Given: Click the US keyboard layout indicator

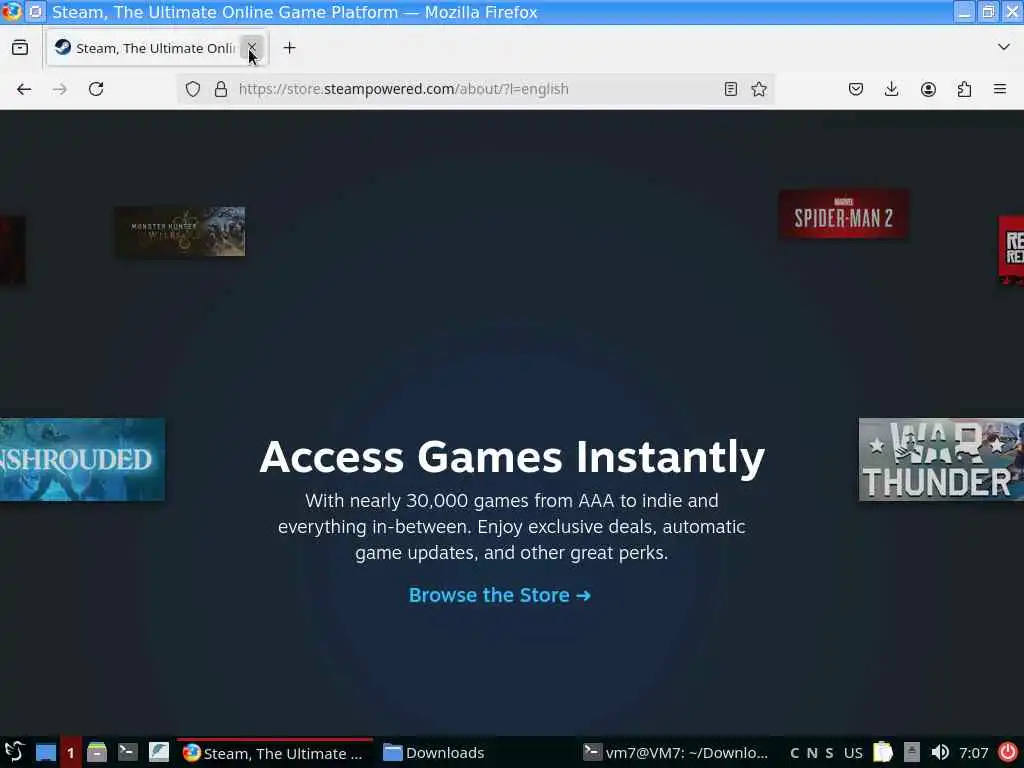Looking at the screenshot, I should pyautogui.click(x=853, y=753).
